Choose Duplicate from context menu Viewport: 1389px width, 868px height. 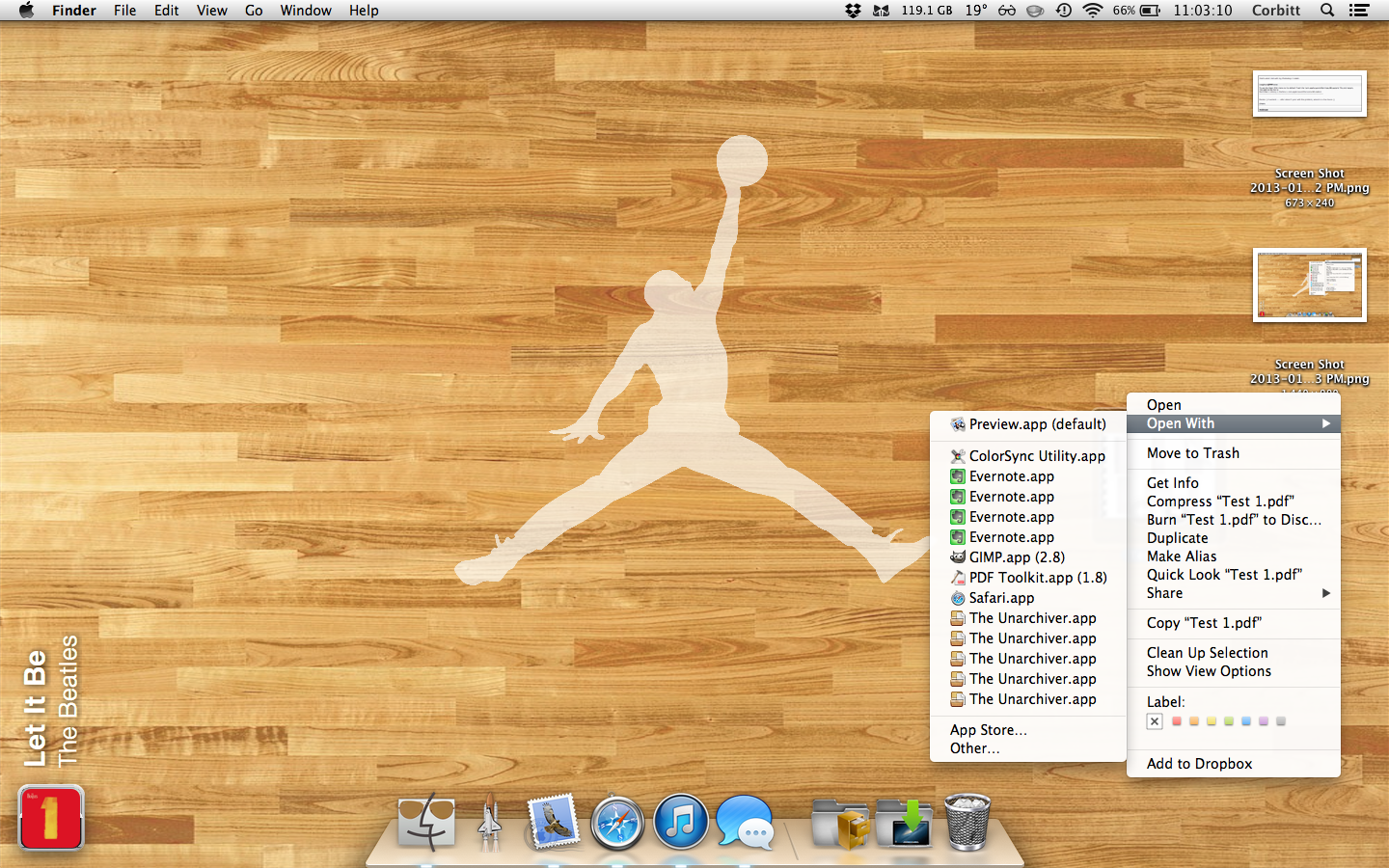1234,538
